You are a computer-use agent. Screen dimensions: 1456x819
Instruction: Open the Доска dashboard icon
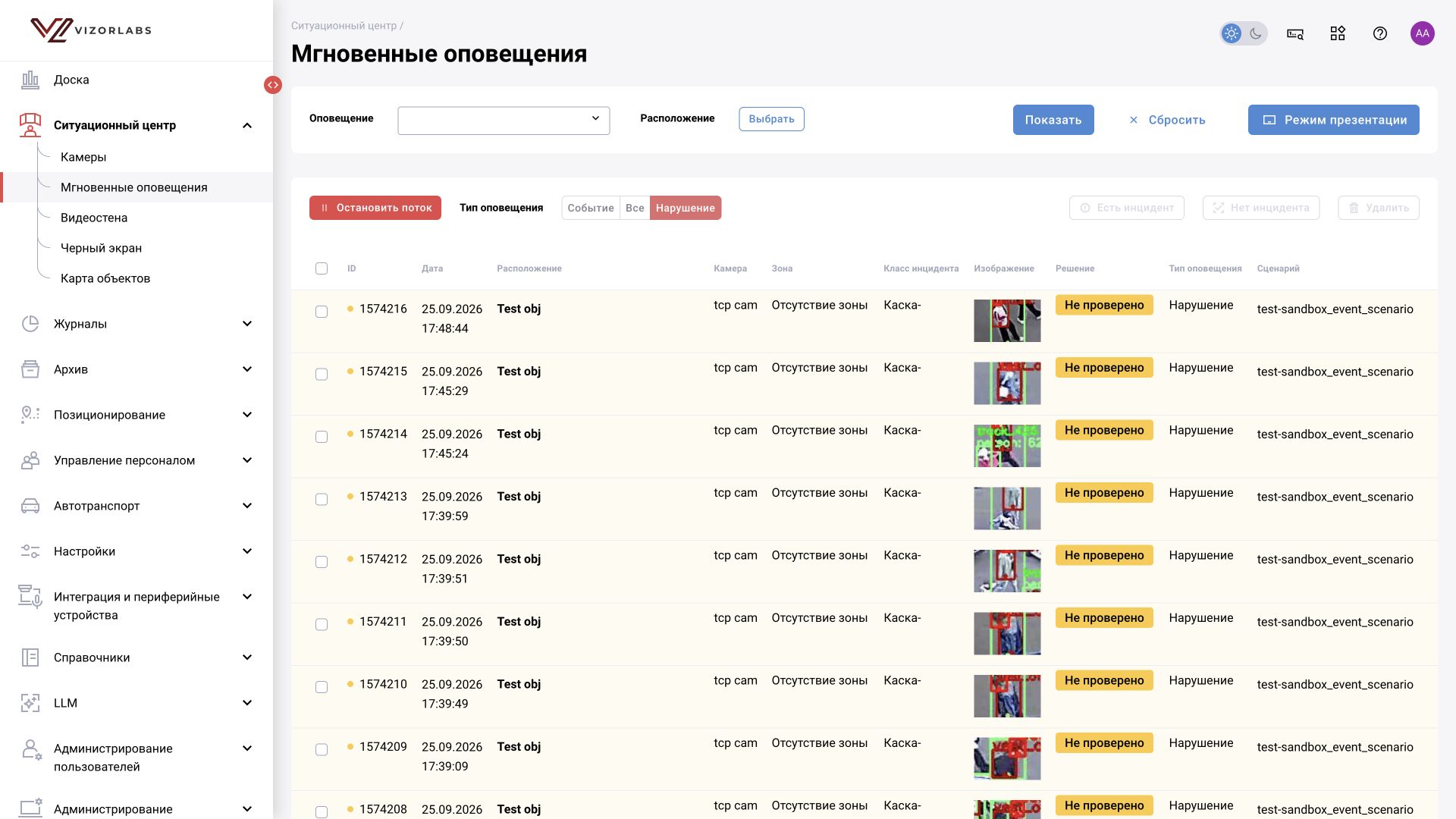(30, 80)
